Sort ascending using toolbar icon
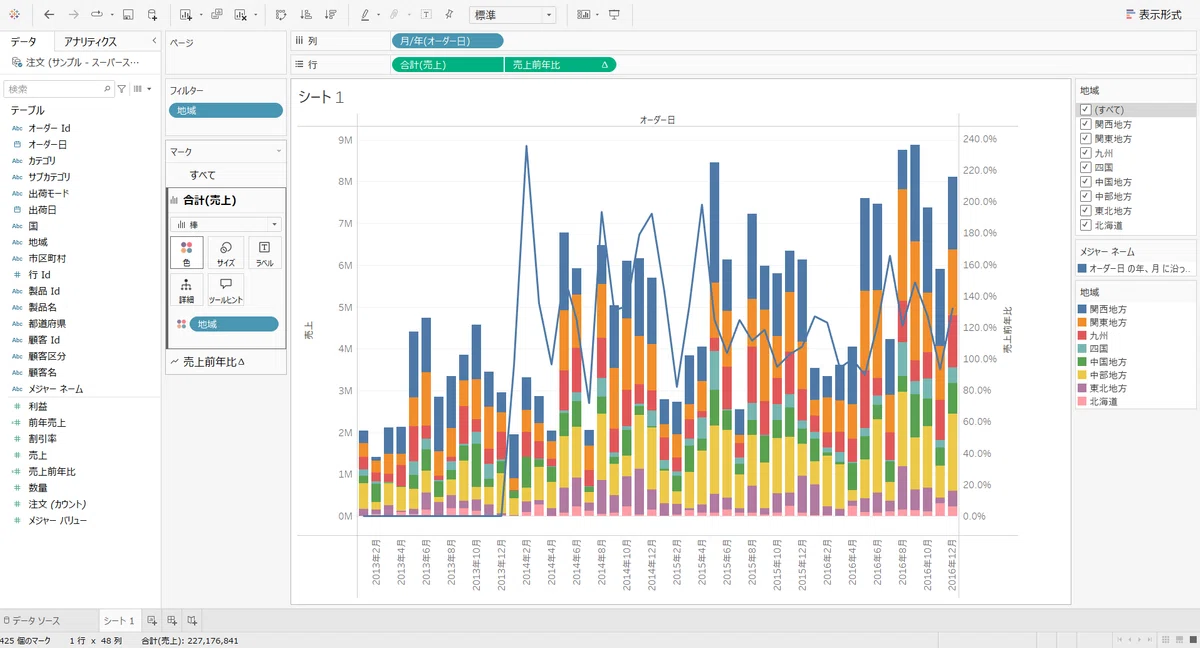 point(306,15)
